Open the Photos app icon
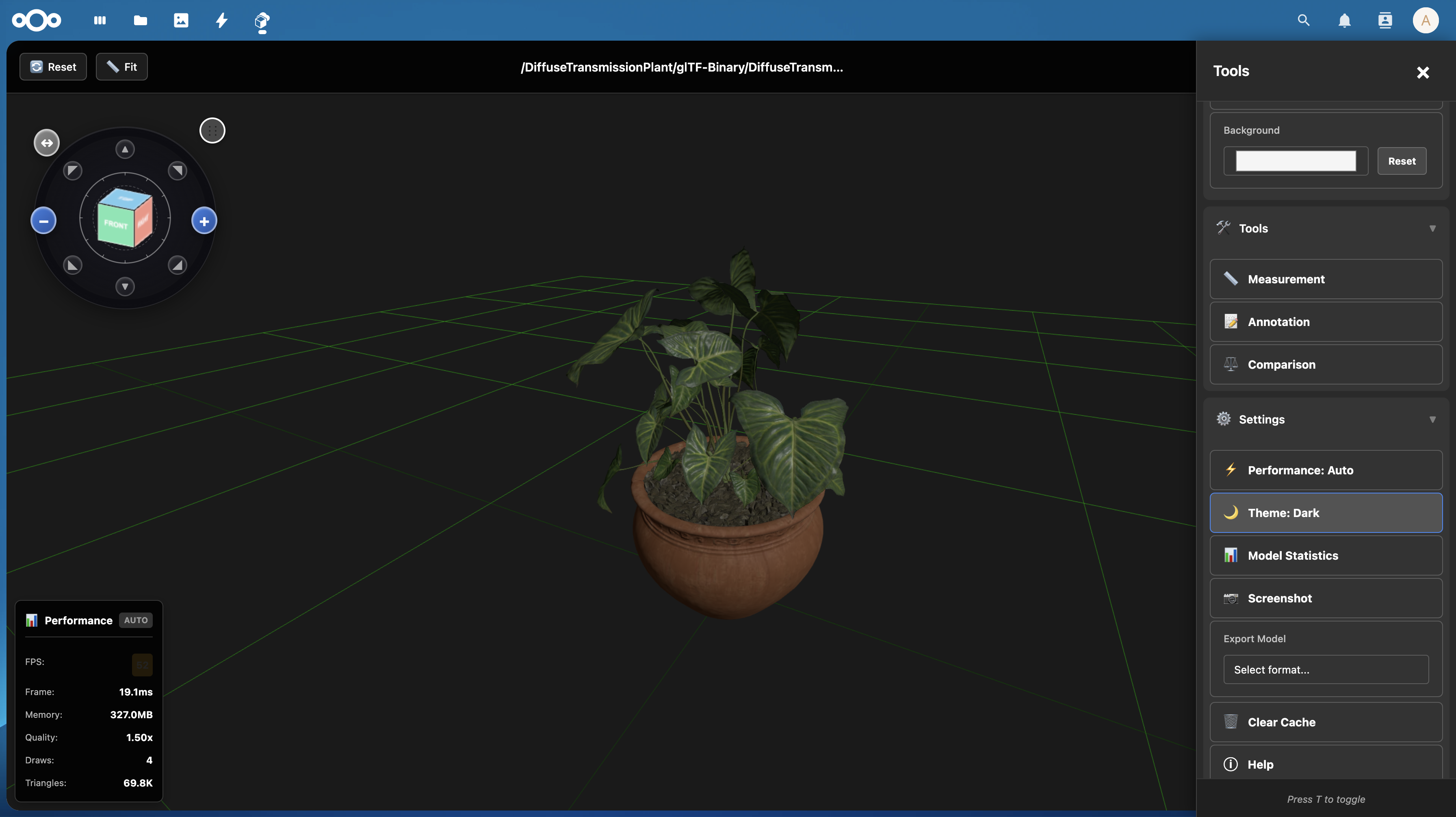The height and width of the screenshot is (817, 1456). 181,20
